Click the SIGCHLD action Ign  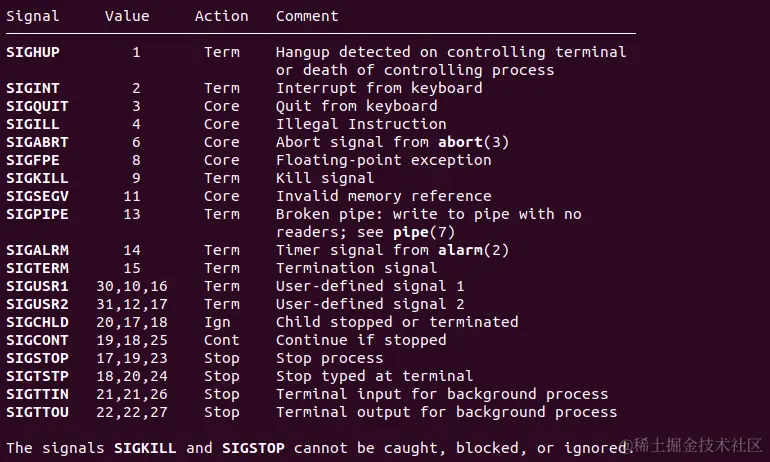click(217, 322)
